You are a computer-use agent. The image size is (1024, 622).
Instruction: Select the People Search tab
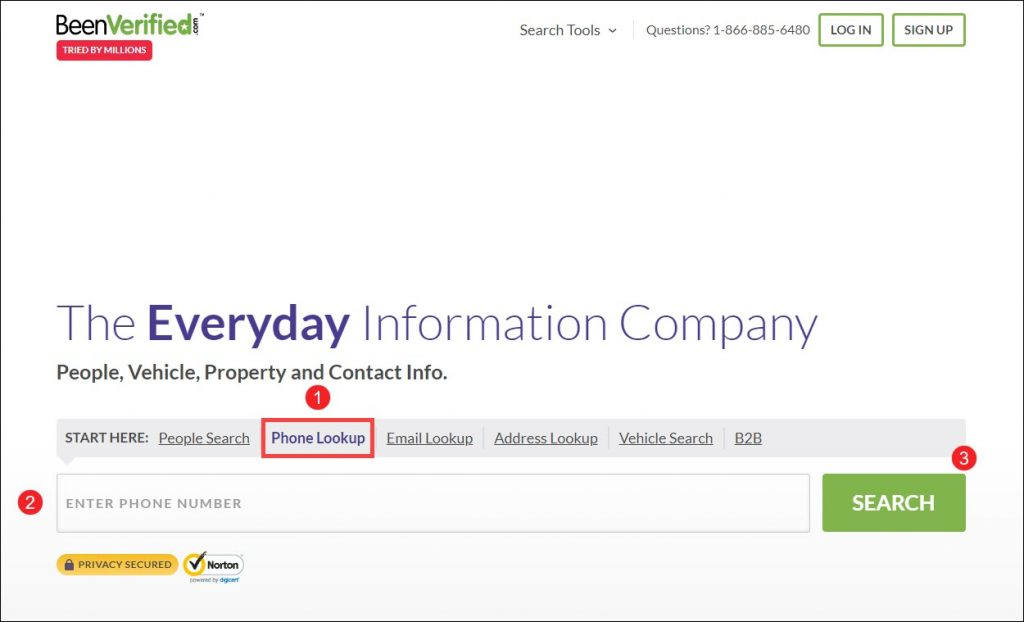(x=204, y=438)
